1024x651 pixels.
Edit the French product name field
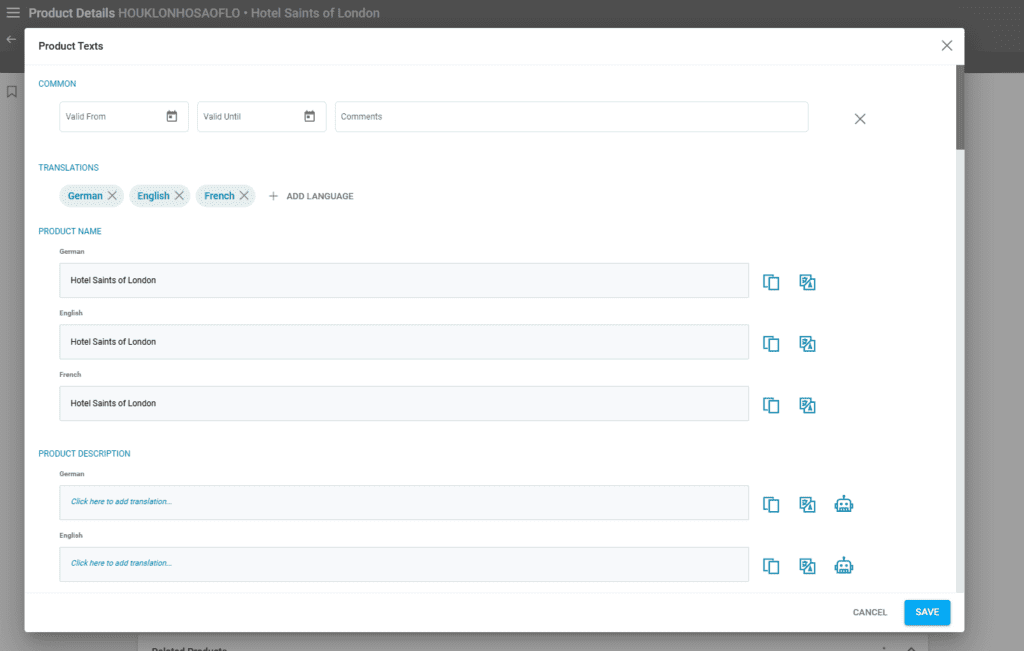(x=404, y=403)
